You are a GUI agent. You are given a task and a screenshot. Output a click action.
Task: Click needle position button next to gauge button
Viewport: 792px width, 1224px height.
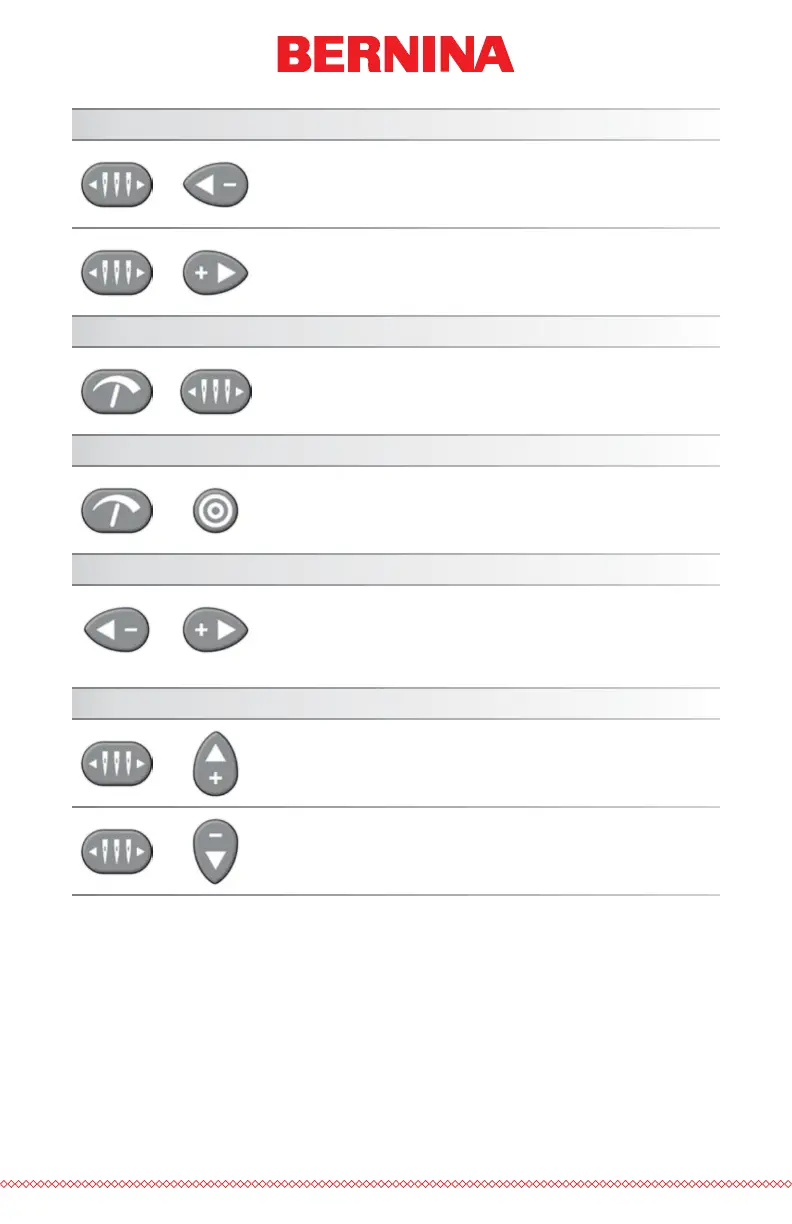click(215, 392)
